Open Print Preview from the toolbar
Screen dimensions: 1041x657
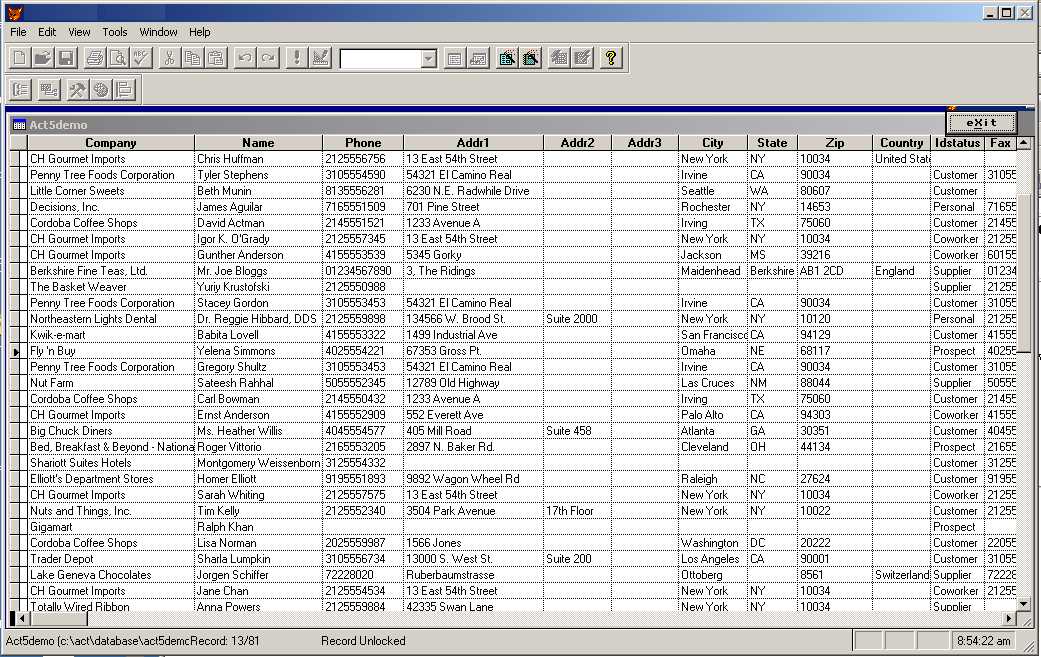[118, 58]
